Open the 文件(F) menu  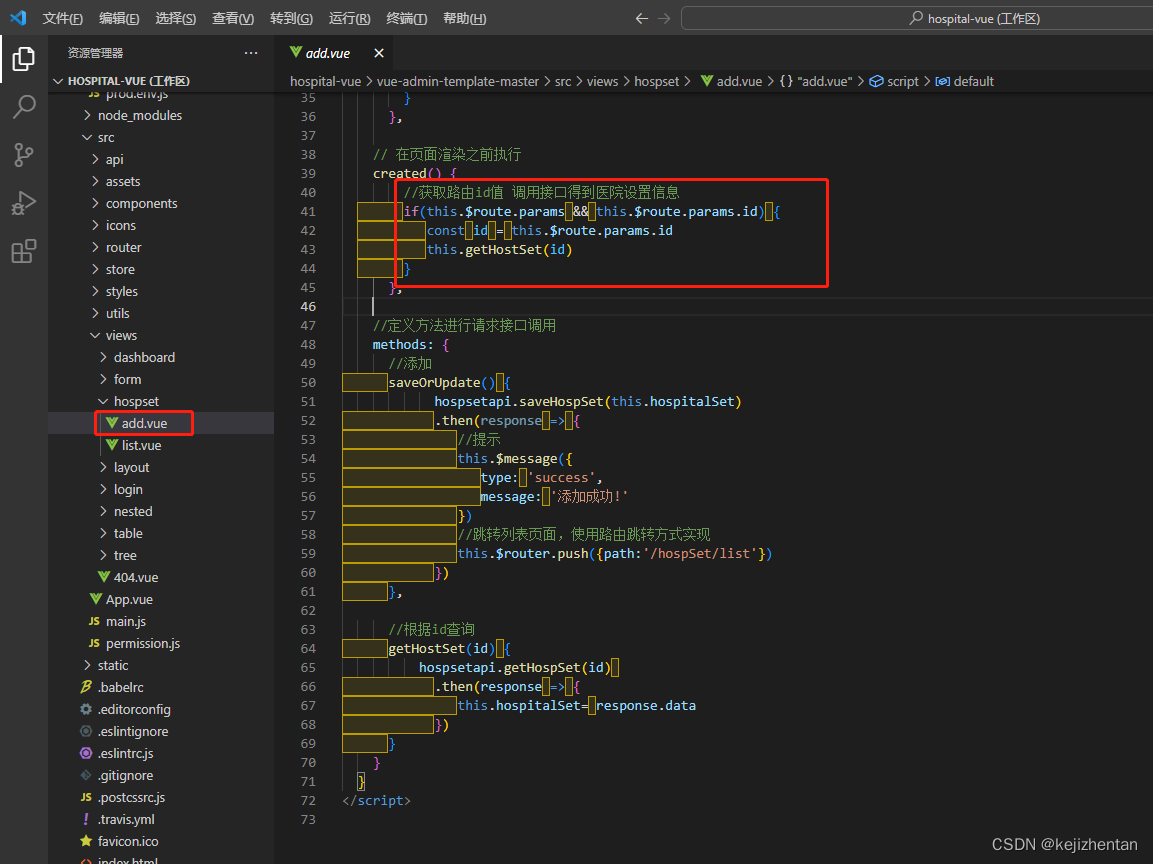pos(63,18)
